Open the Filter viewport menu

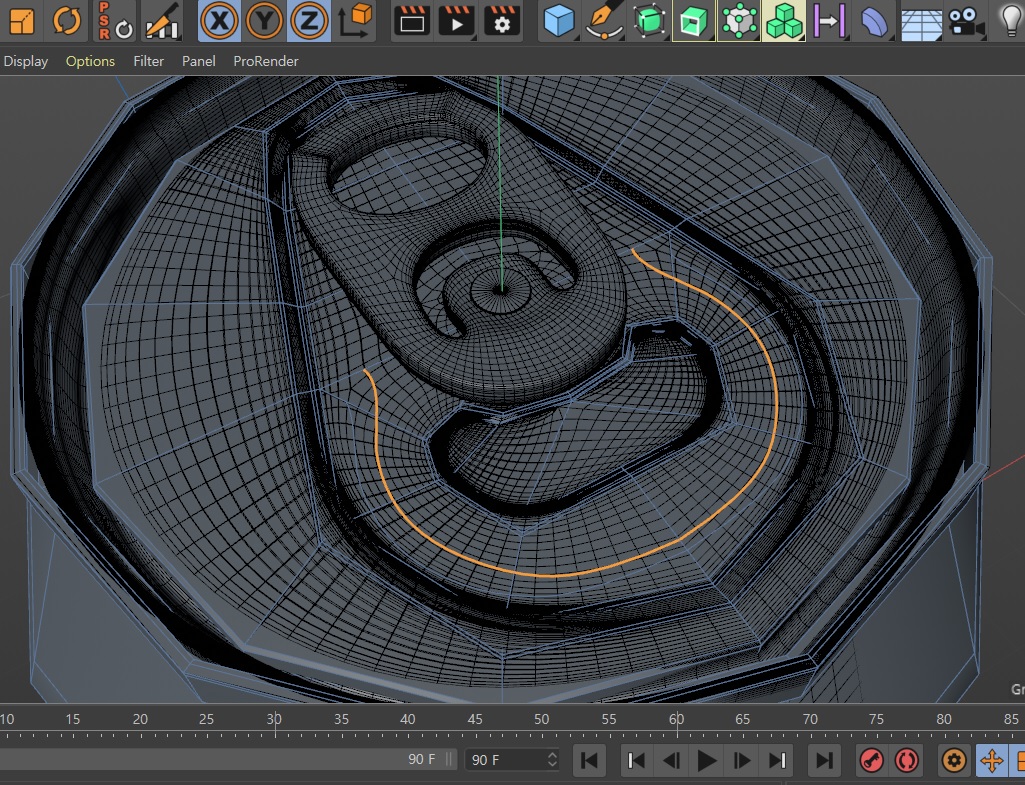coord(148,61)
